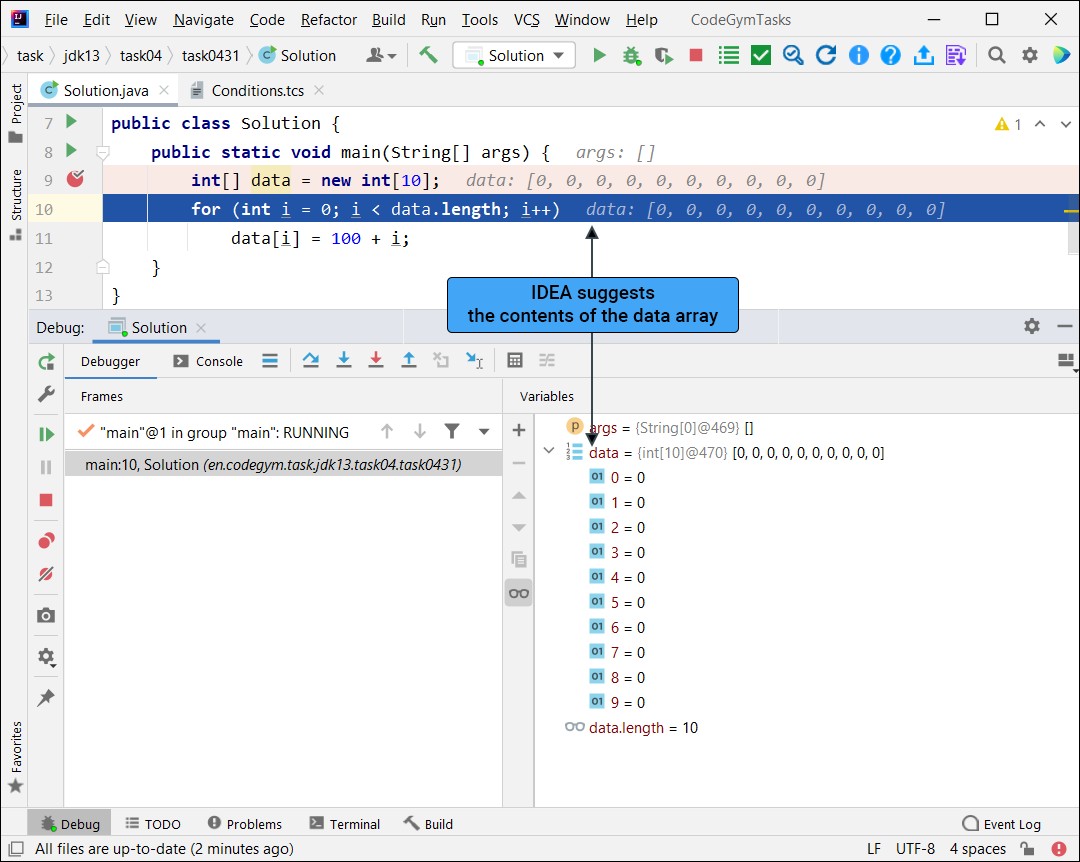Run to Cursor icon in debugger toolbar
This screenshot has height=862, width=1080.
(x=474, y=360)
